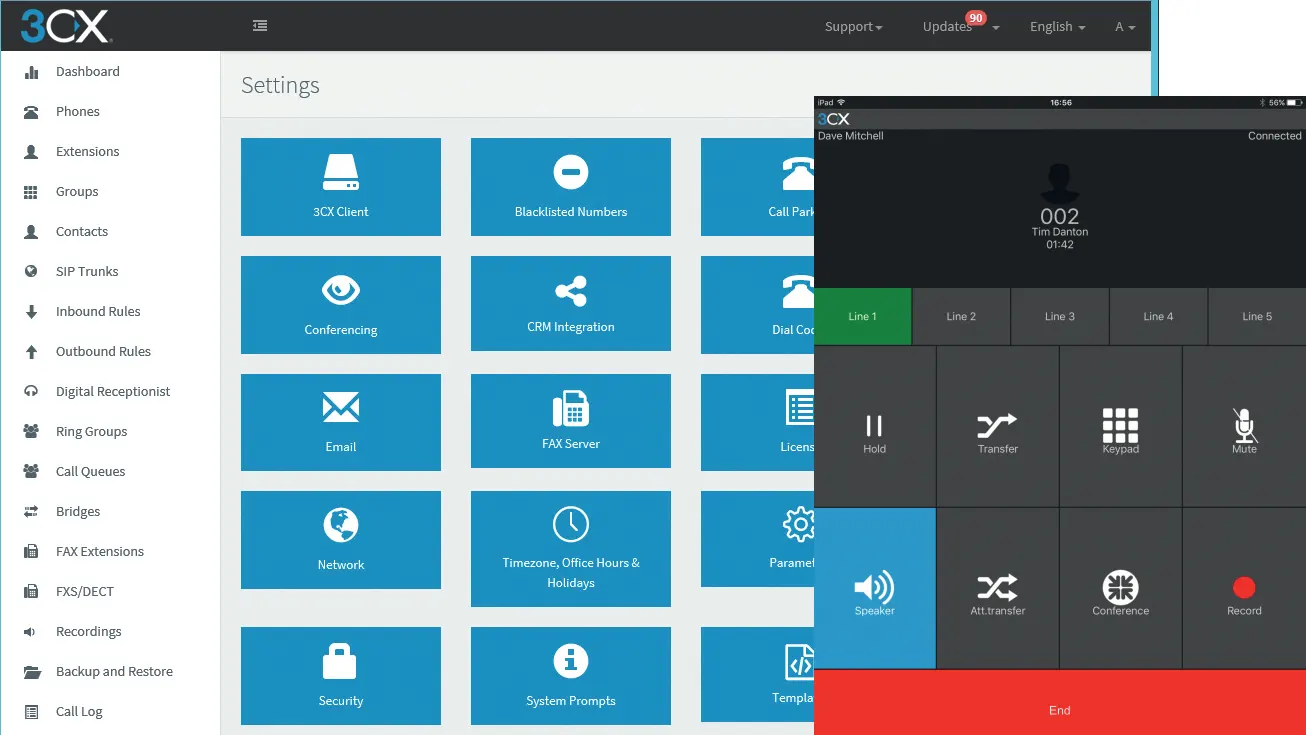
Task: Open Call Queues from sidebar
Action: (x=90, y=471)
